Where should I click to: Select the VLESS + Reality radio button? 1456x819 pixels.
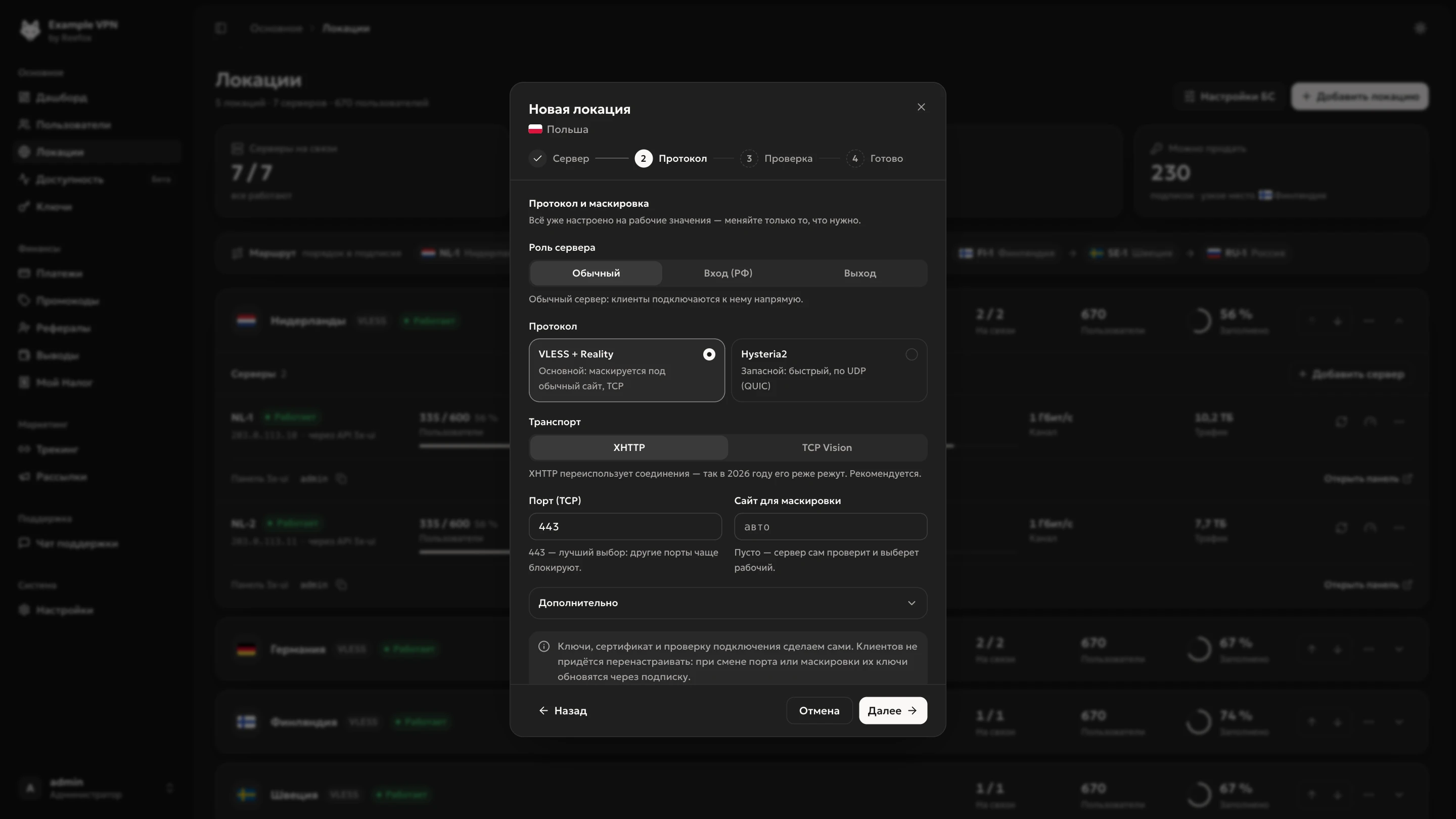pyautogui.click(x=709, y=354)
